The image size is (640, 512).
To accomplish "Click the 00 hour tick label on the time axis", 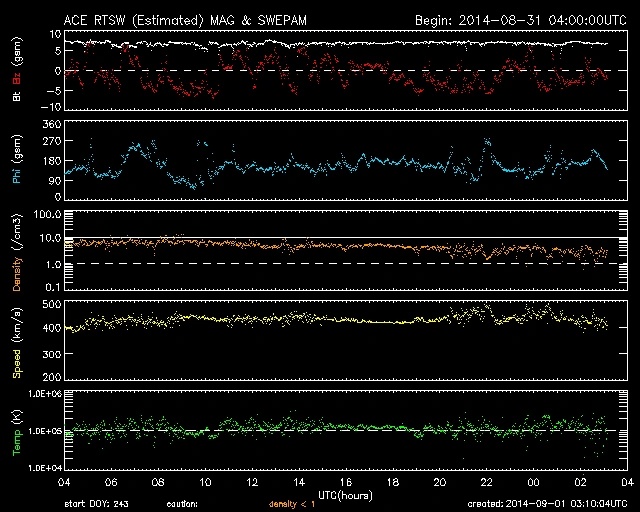I will 533,482.
